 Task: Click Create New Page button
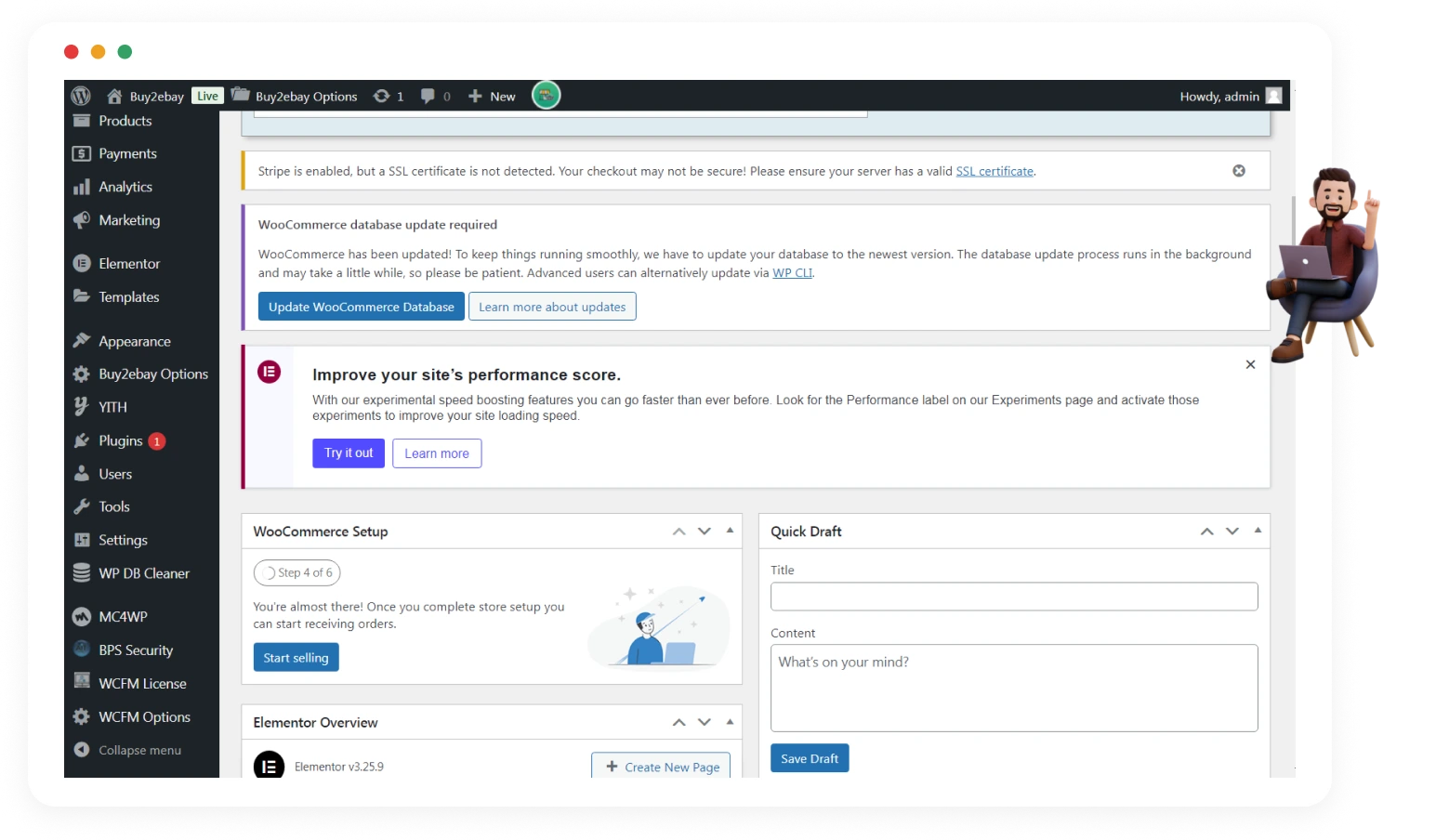click(661, 766)
